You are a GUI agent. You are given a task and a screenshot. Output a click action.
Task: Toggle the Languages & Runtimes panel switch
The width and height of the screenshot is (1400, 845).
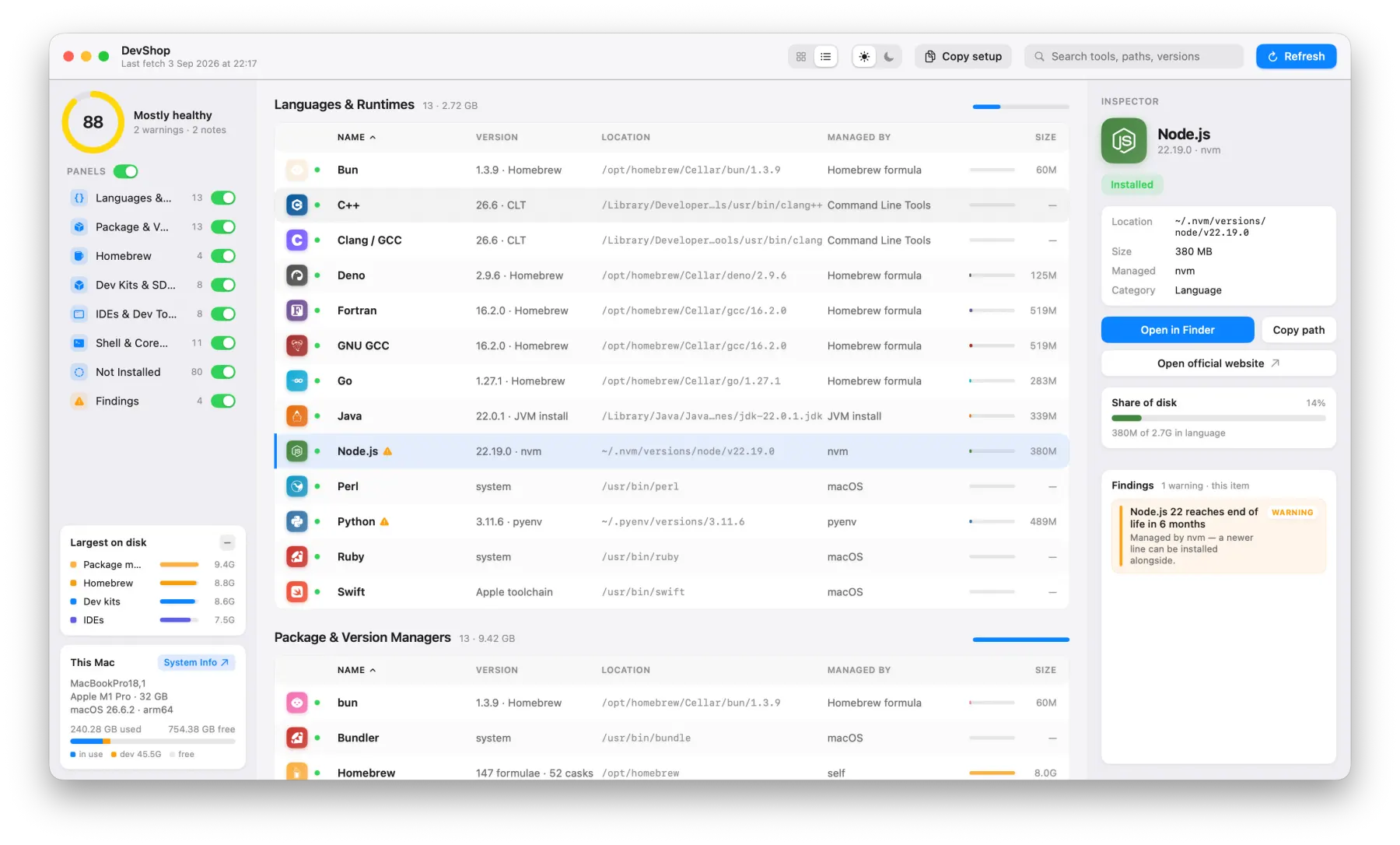tap(223, 198)
